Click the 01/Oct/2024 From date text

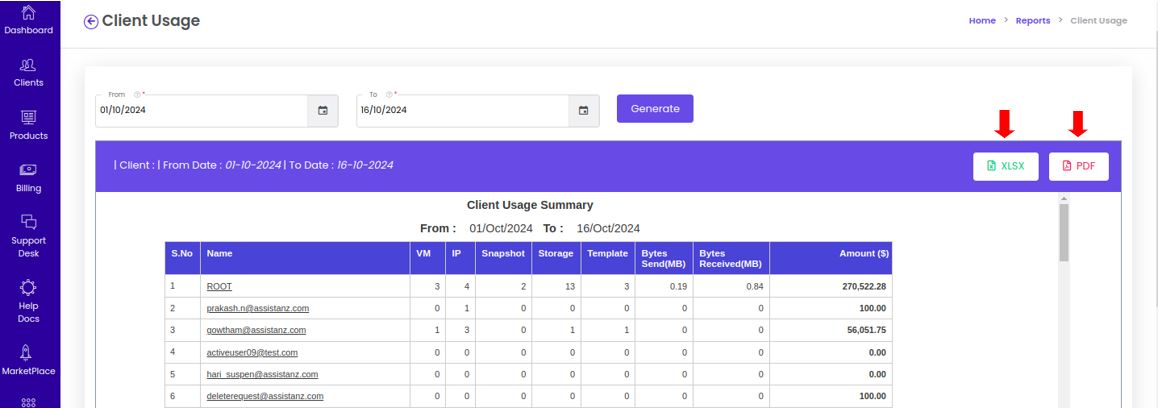point(503,228)
